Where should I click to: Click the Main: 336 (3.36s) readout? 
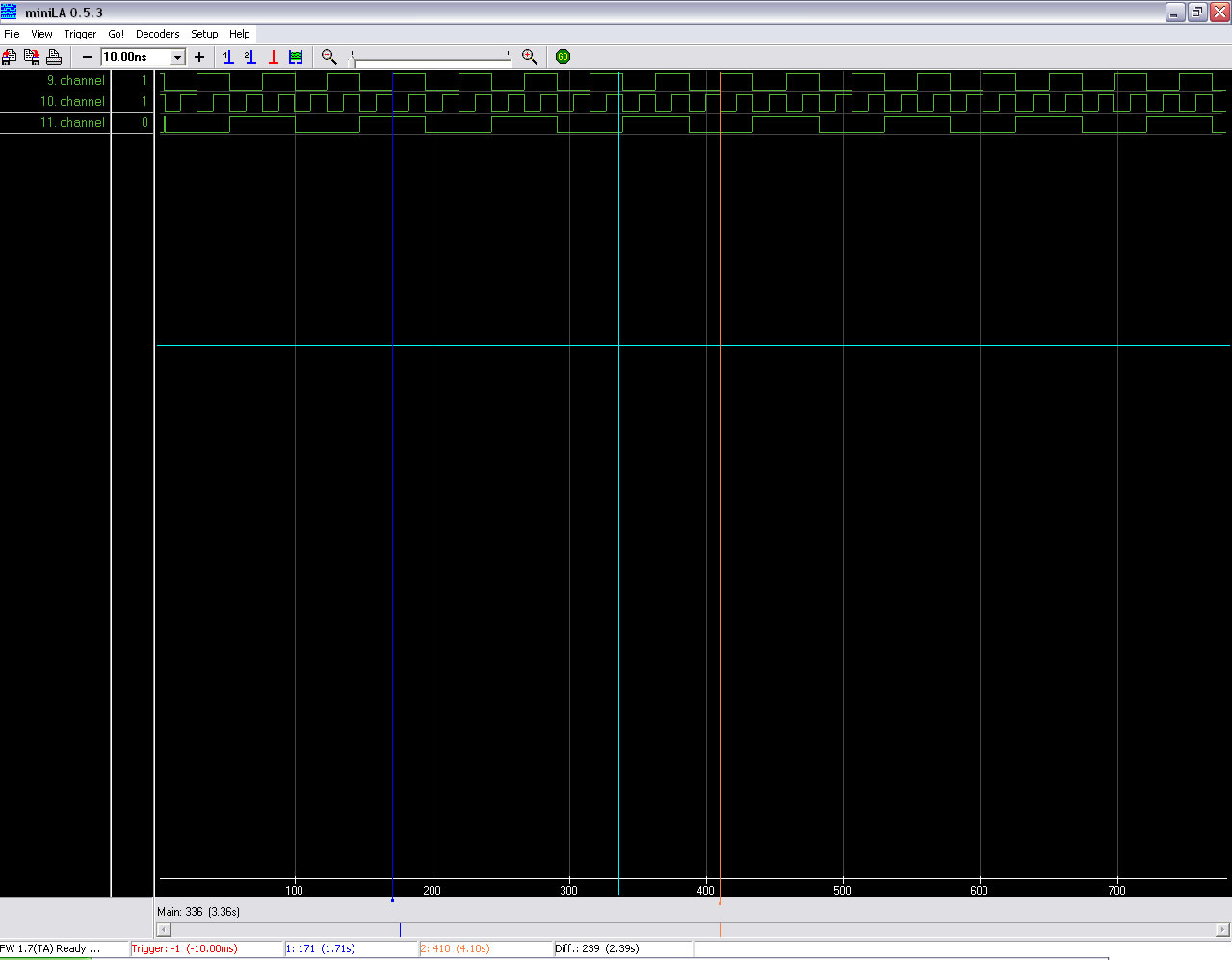click(198, 911)
